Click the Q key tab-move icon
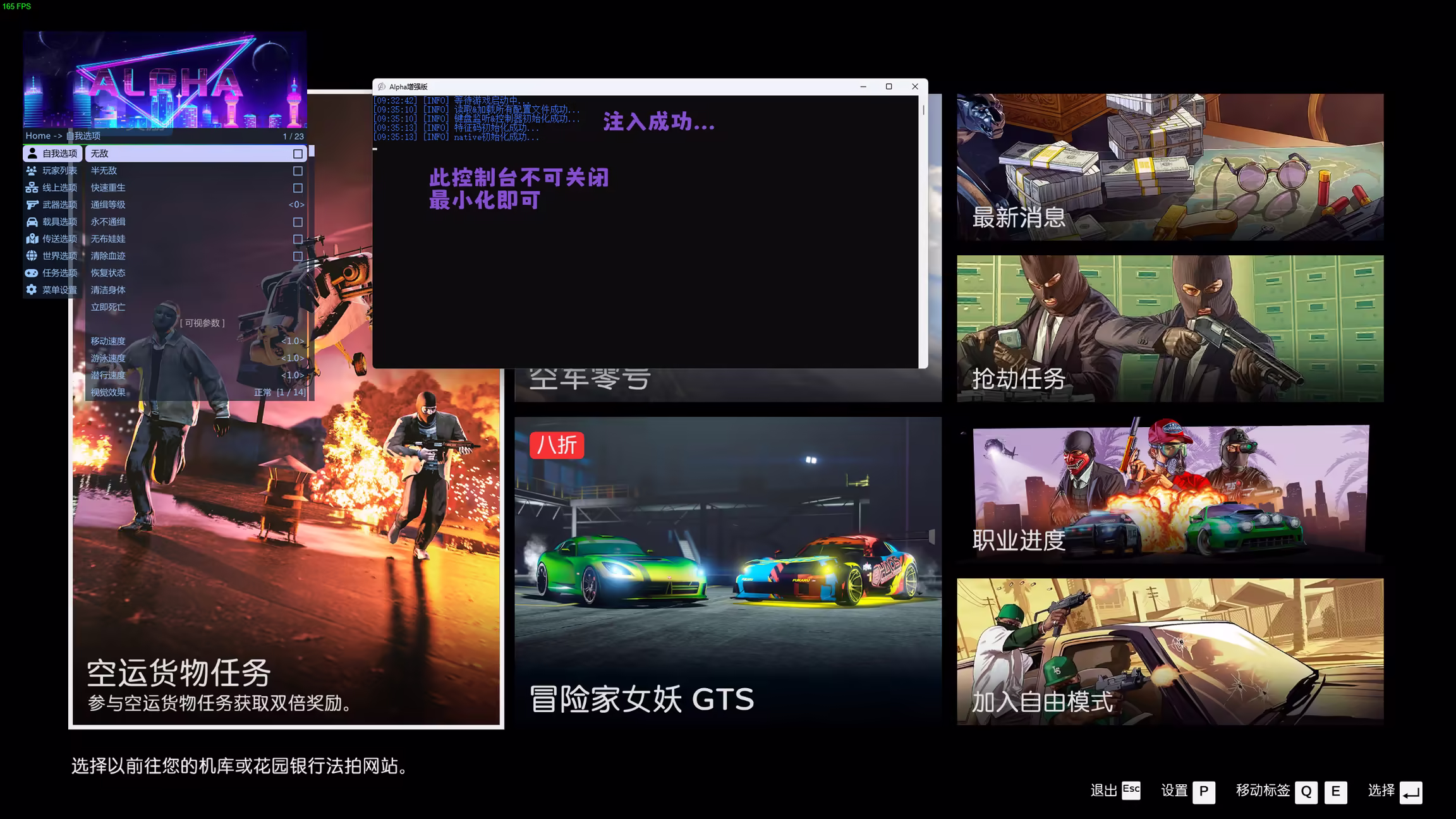 click(x=1306, y=792)
